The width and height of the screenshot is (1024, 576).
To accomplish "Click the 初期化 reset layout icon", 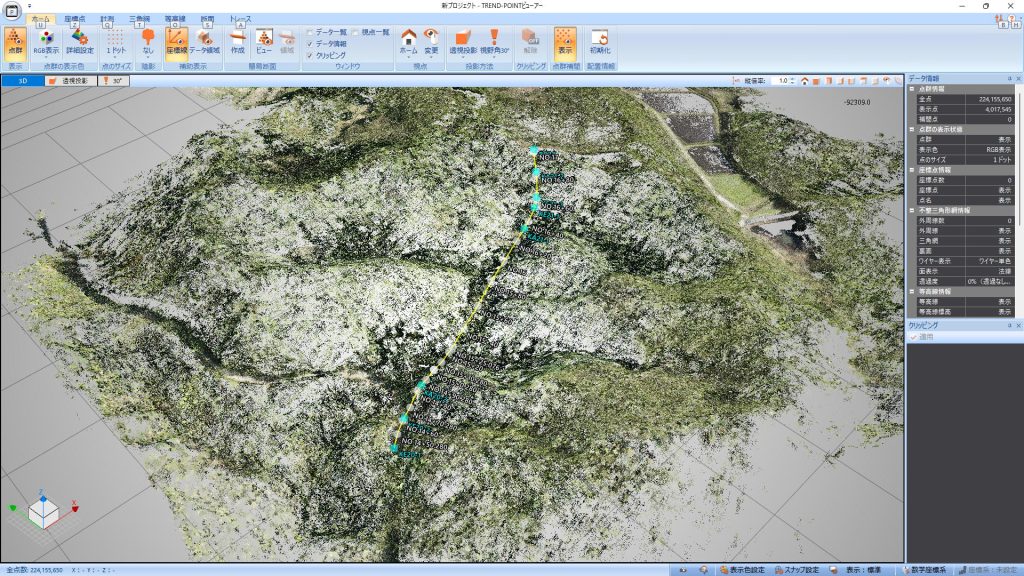I will (600, 41).
